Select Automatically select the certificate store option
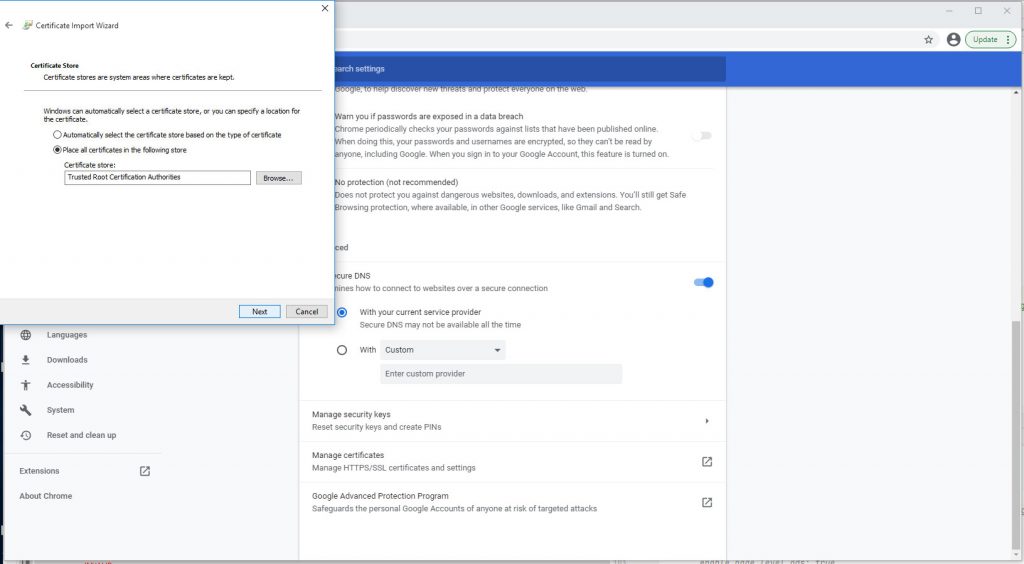The width and height of the screenshot is (1024, 564). point(57,134)
